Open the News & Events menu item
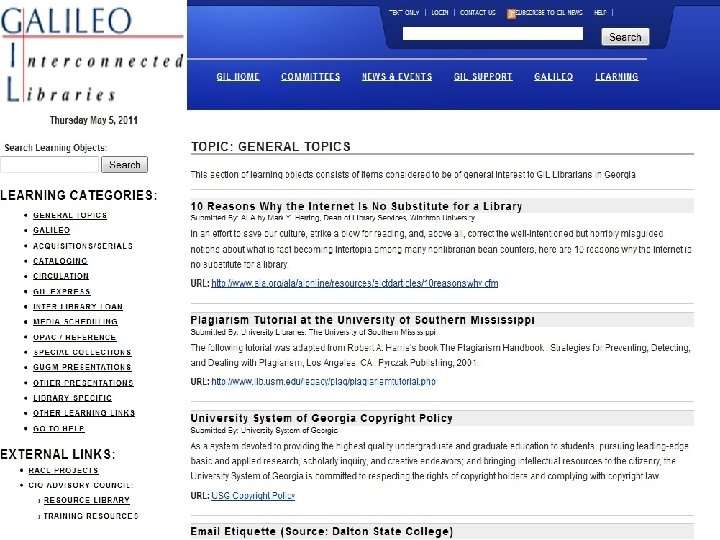720x540 pixels. click(x=397, y=77)
